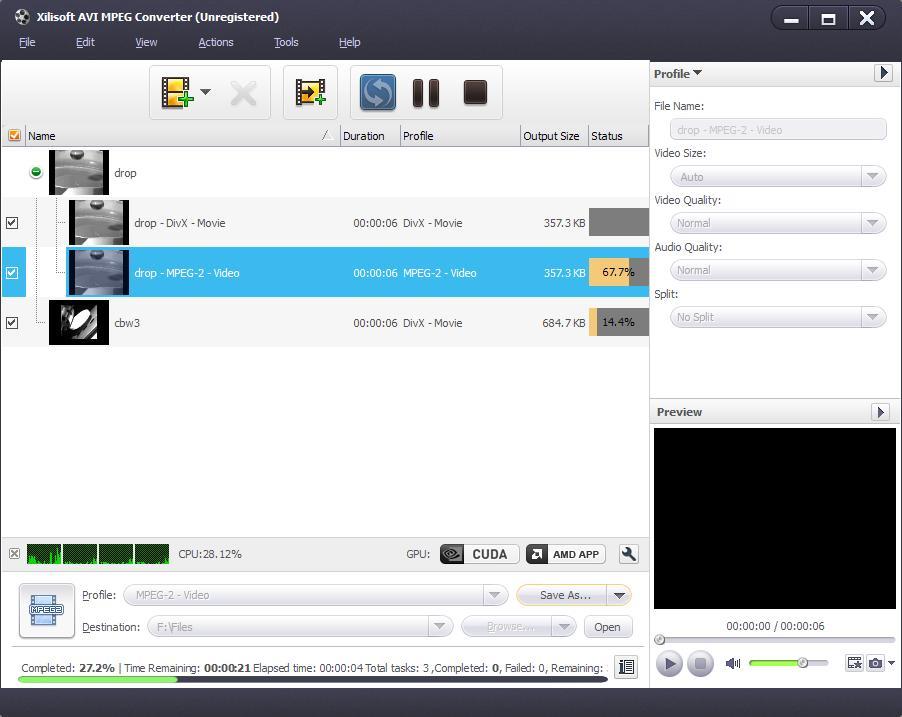Uncheck the cbw3 item
The image size is (902, 717).
[x=13, y=322]
